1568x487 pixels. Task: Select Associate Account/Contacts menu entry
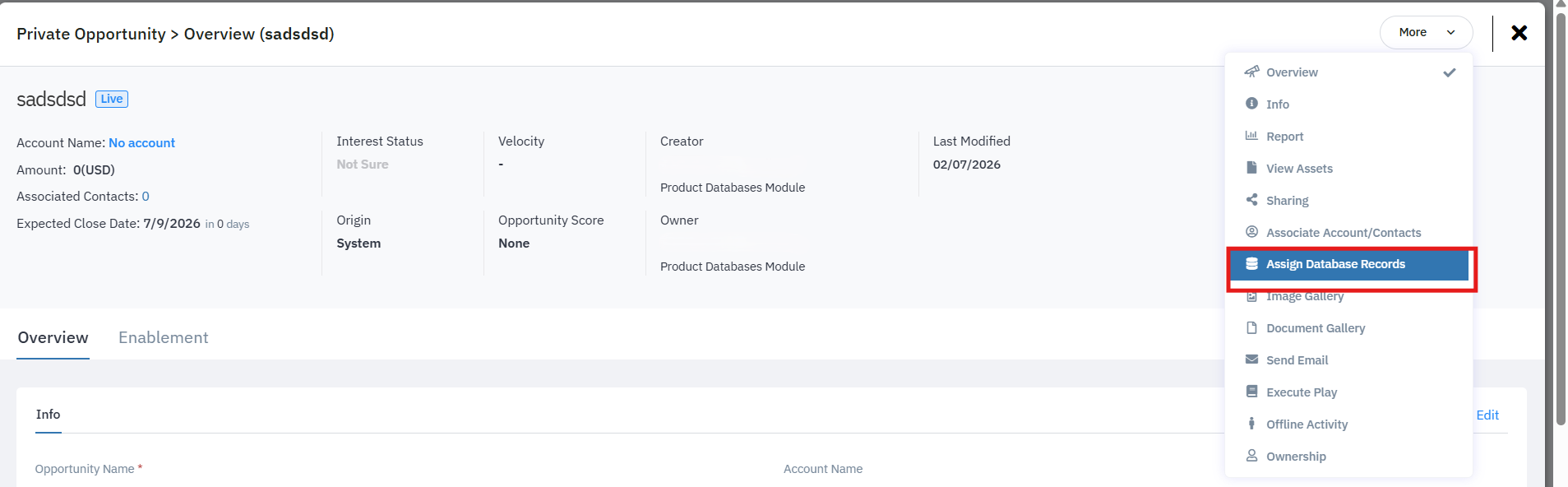pyautogui.click(x=1348, y=233)
